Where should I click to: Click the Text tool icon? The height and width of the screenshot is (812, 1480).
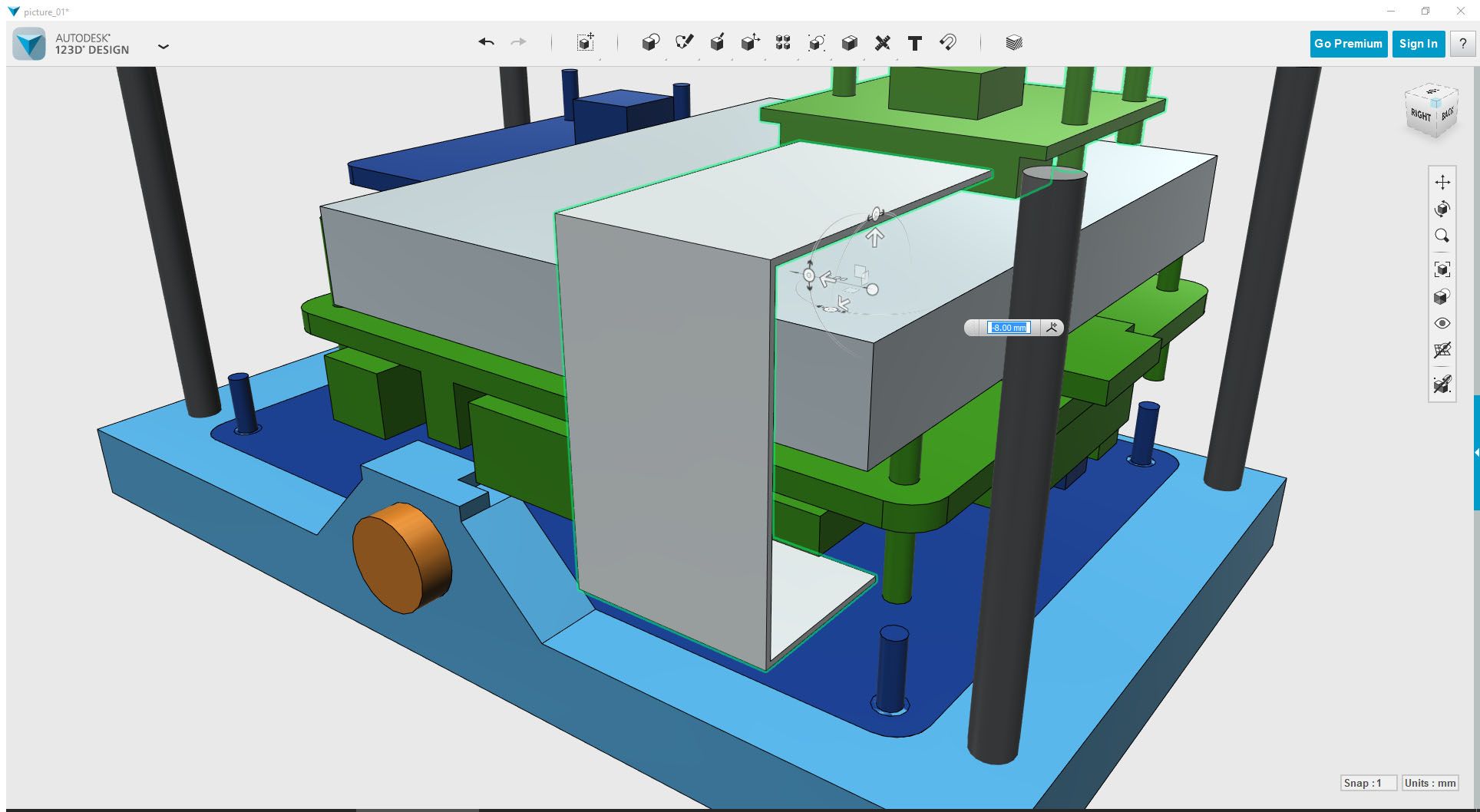tap(914, 44)
